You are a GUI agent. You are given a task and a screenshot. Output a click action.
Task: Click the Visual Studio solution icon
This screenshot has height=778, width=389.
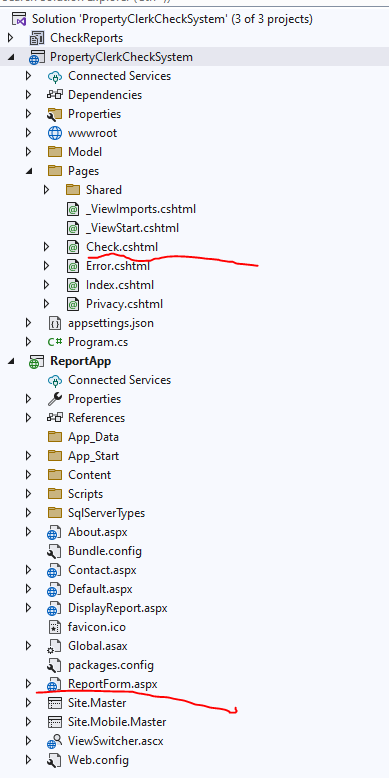19,19
